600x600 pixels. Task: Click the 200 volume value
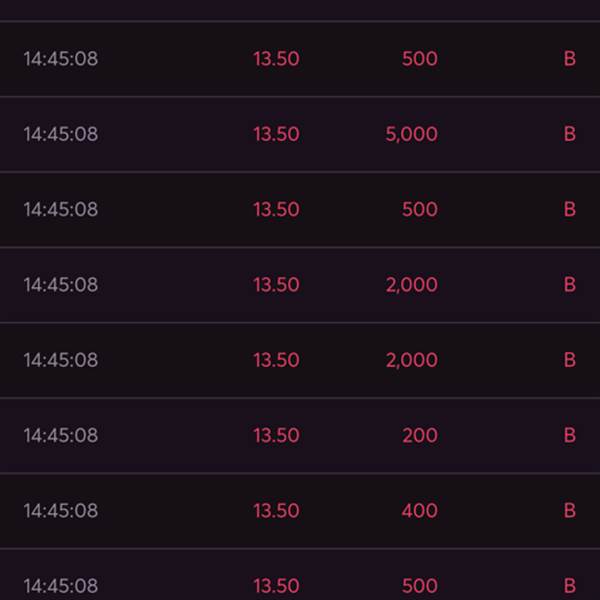[420, 435]
